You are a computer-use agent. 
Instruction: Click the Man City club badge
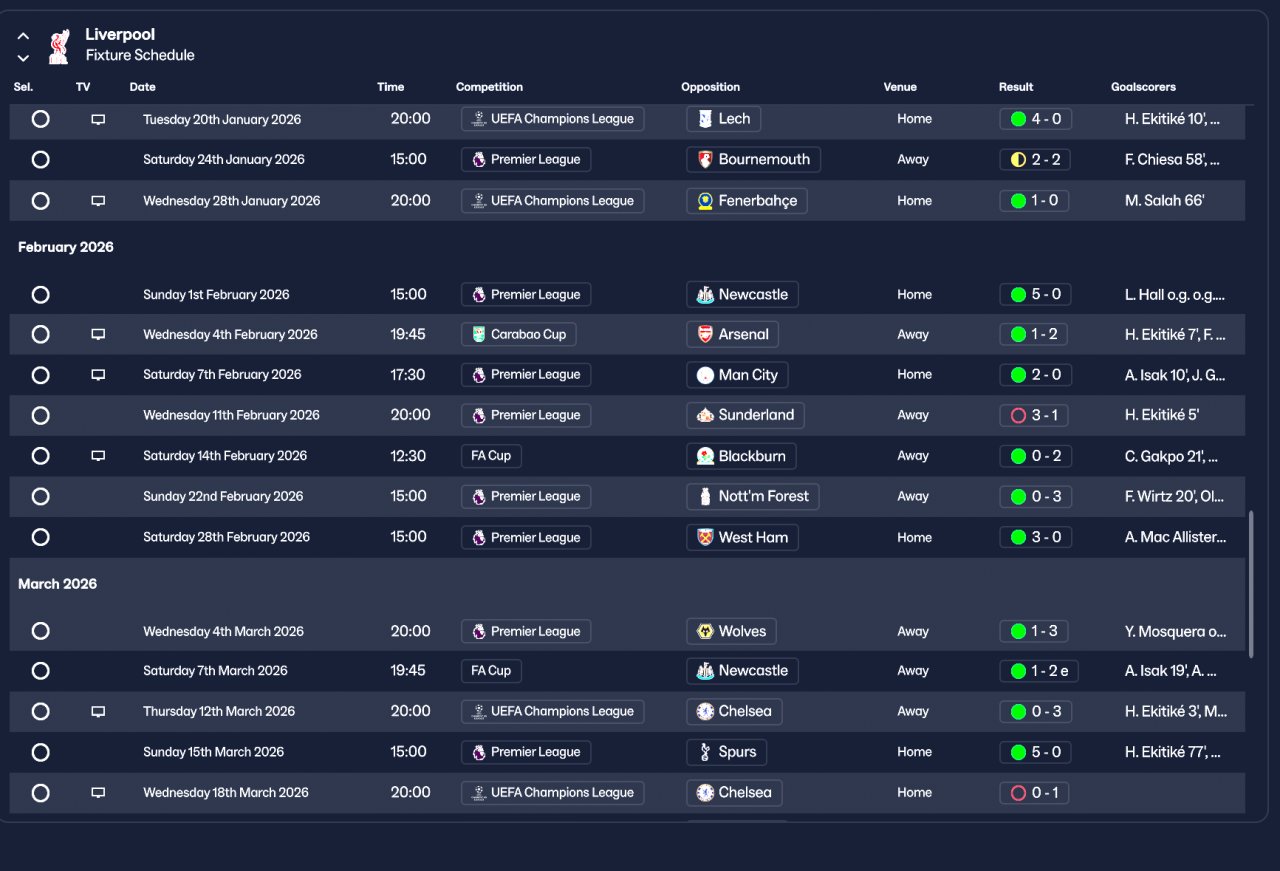coord(705,375)
